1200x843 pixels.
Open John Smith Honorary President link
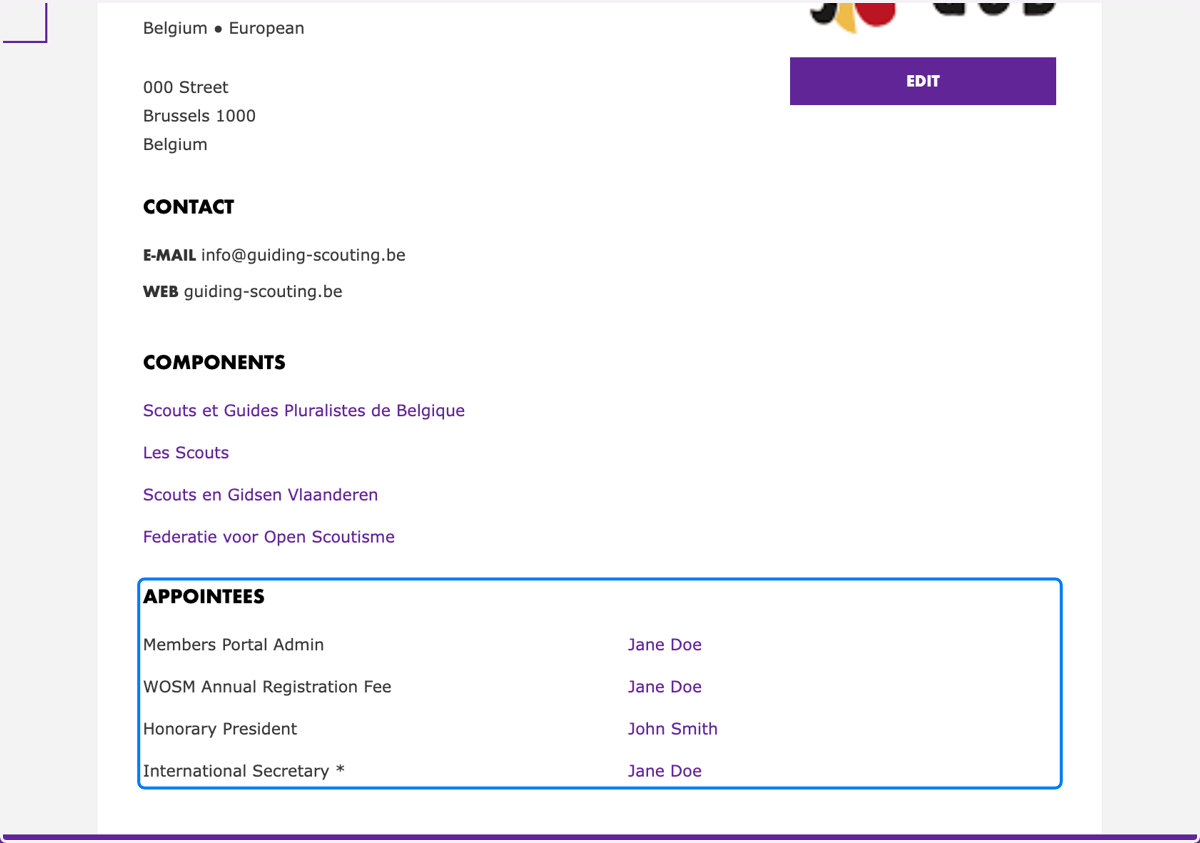[x=673, y=729]
